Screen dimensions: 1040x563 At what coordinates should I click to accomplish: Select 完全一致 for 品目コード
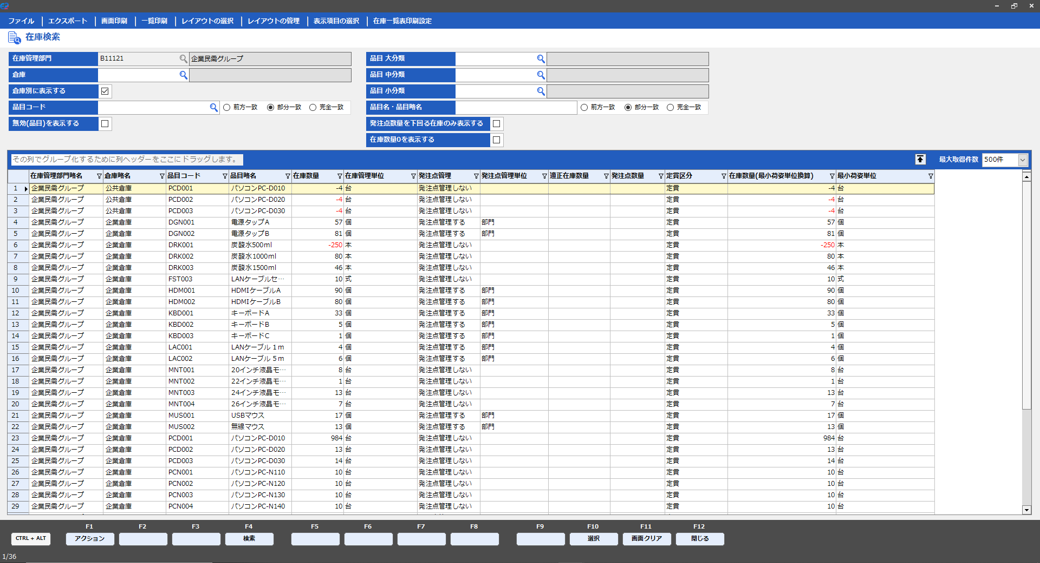pos(313,107)
